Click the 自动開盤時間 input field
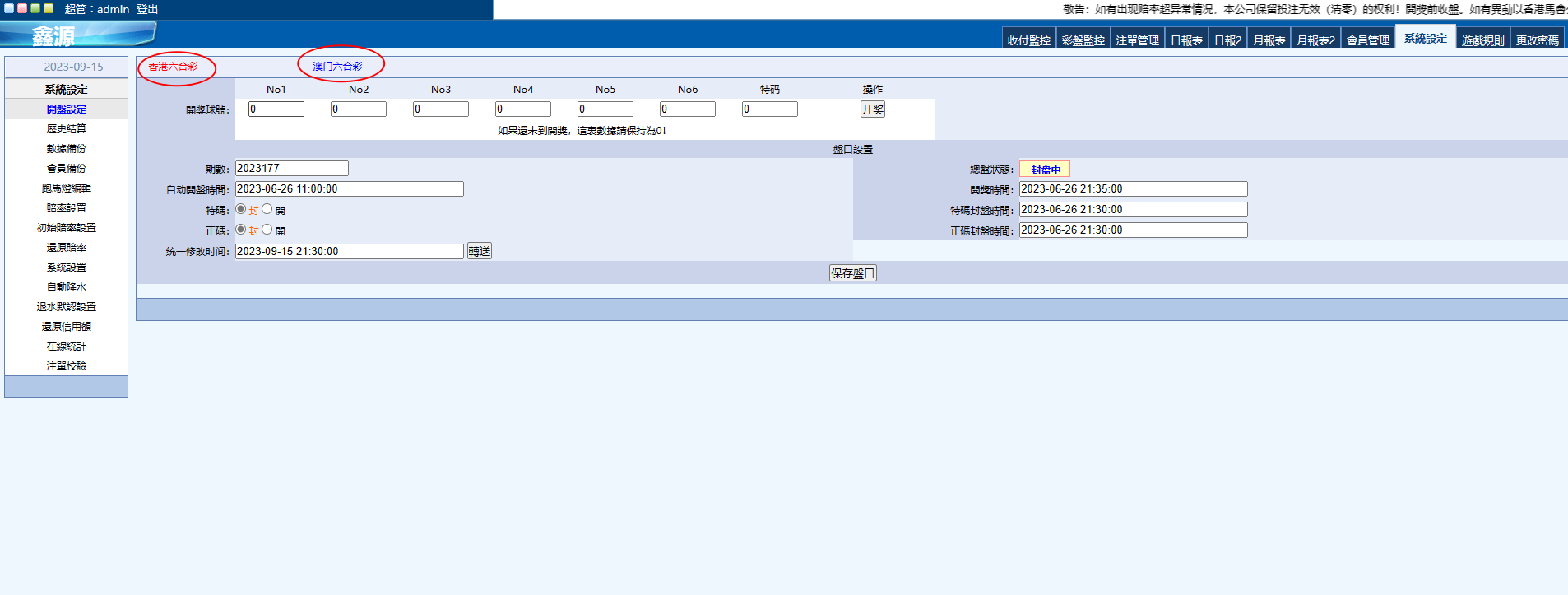 coord(350,188)
